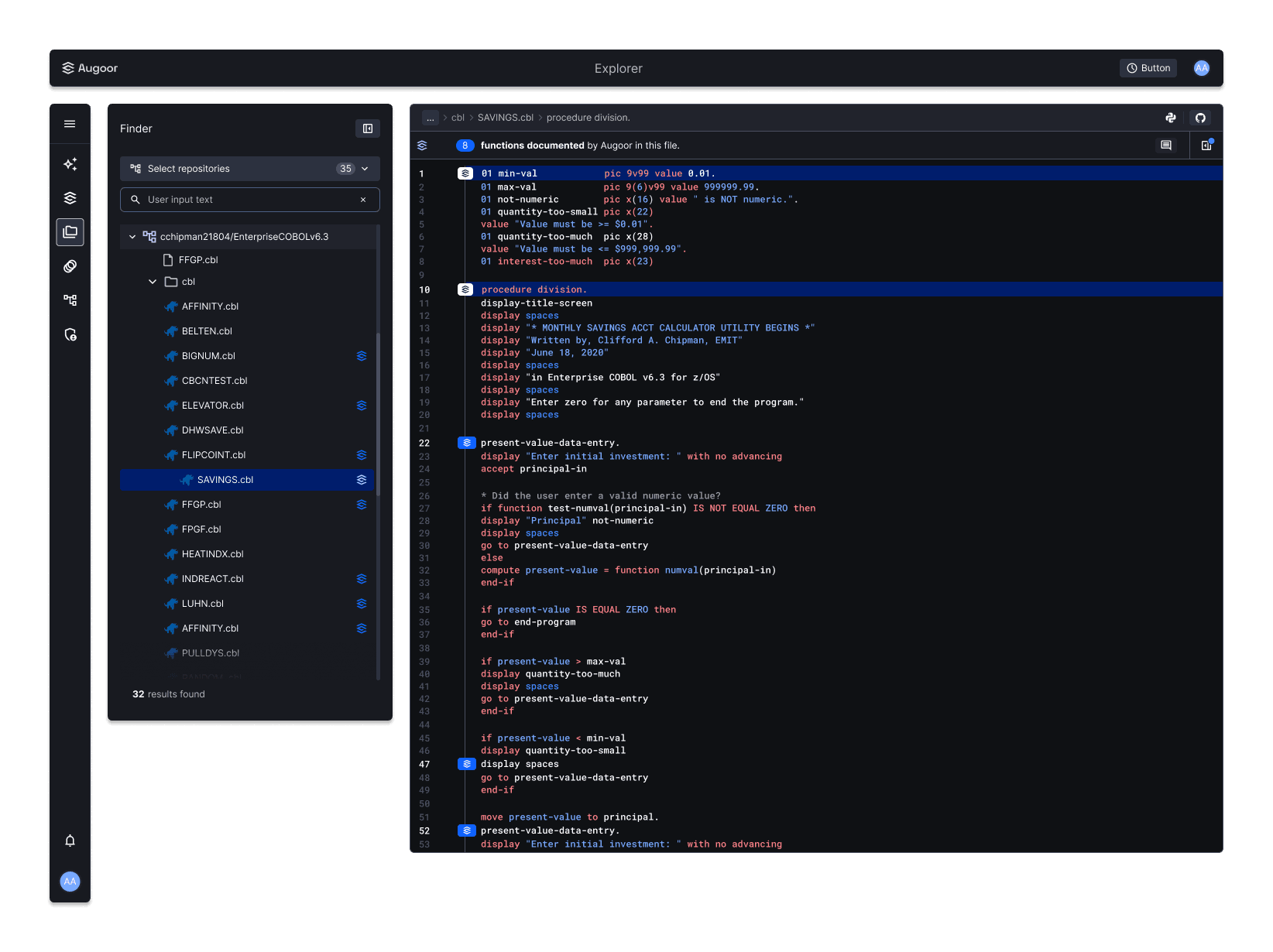
Task: Click the Button in top bar
Action: pos(1148,68)
